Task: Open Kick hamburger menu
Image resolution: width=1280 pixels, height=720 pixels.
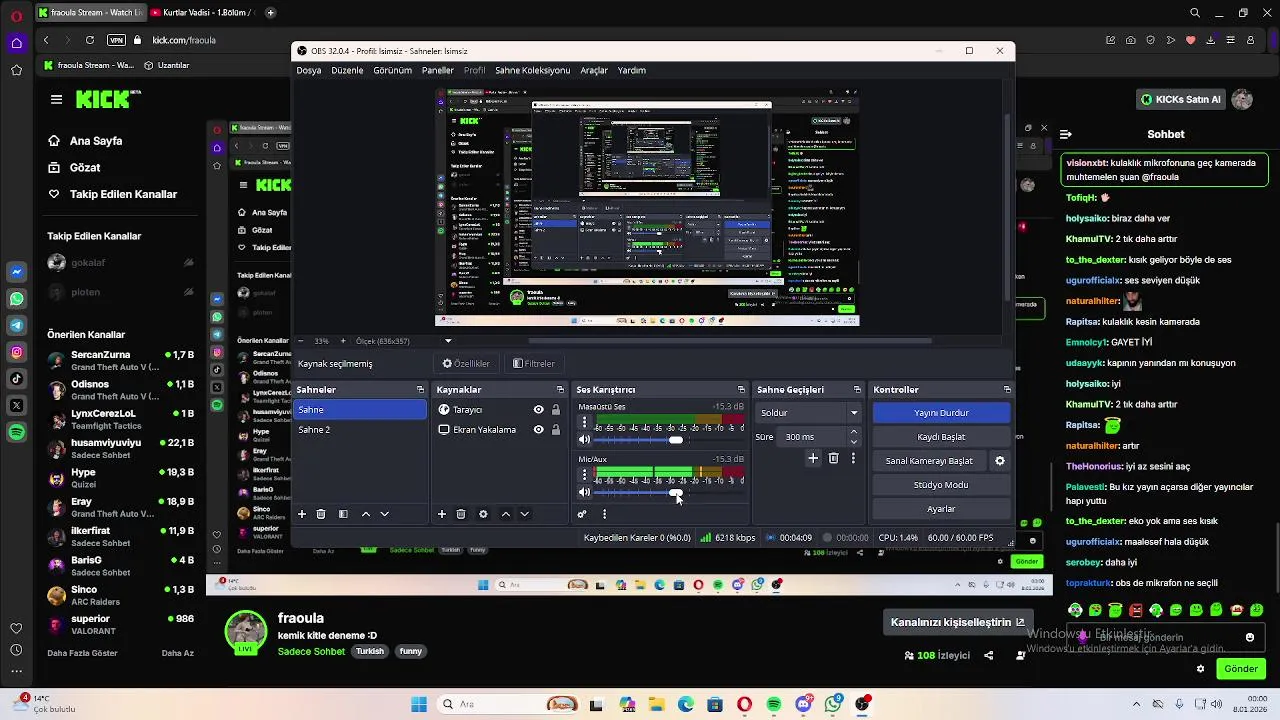Action: point(56,99)
